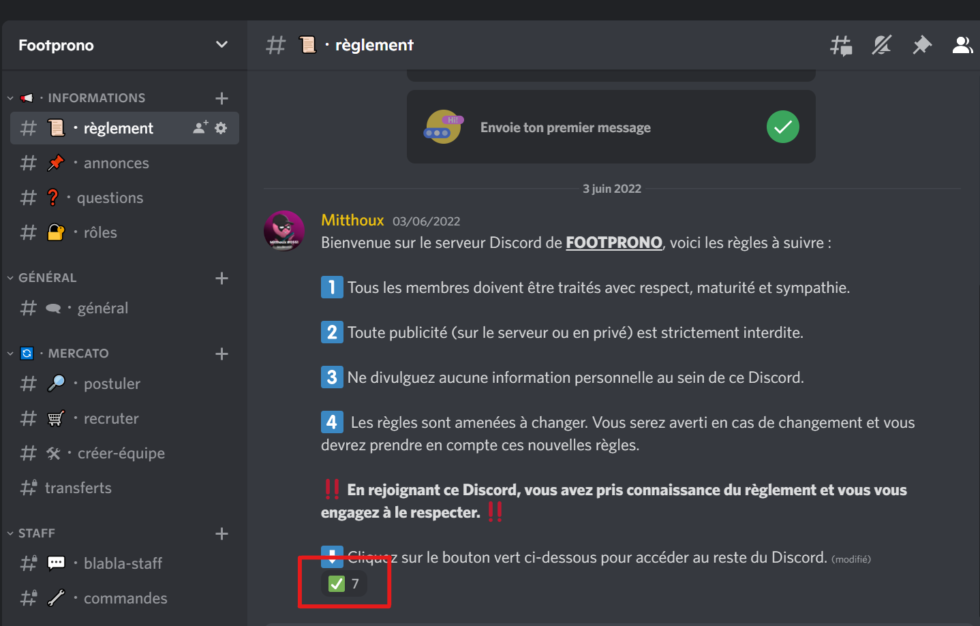
Task: Click invite people icon beside règlement channel
Action: (200, 128)
